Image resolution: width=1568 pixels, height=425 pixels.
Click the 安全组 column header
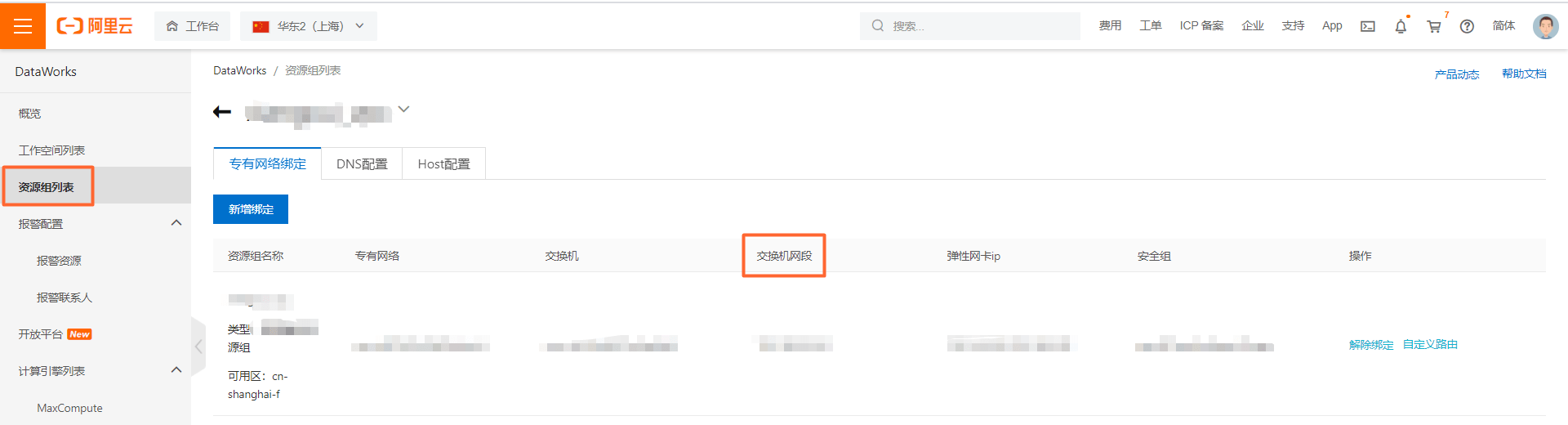[1154, 256]
